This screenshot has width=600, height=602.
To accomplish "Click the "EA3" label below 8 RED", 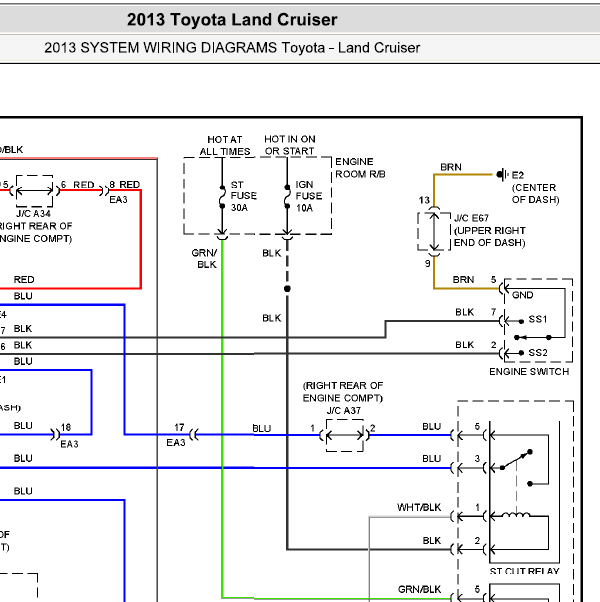I will pyautogui.click(x=118, y=200).
